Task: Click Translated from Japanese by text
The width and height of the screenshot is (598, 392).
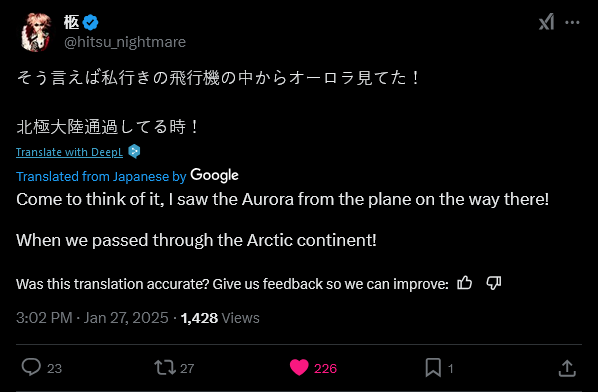Action: coord(101,177)
